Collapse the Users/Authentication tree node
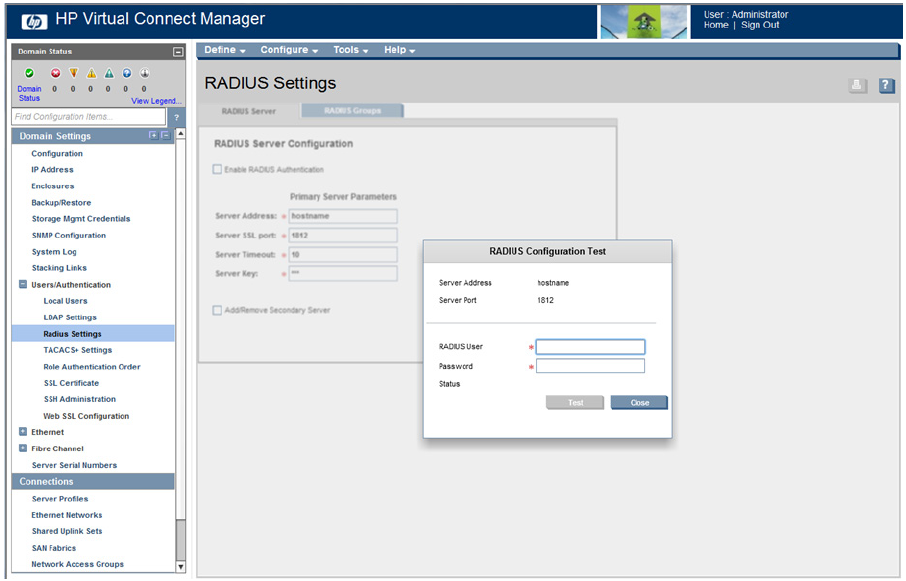This screenshot has width=906, height=581. click(x=23, y=285)
